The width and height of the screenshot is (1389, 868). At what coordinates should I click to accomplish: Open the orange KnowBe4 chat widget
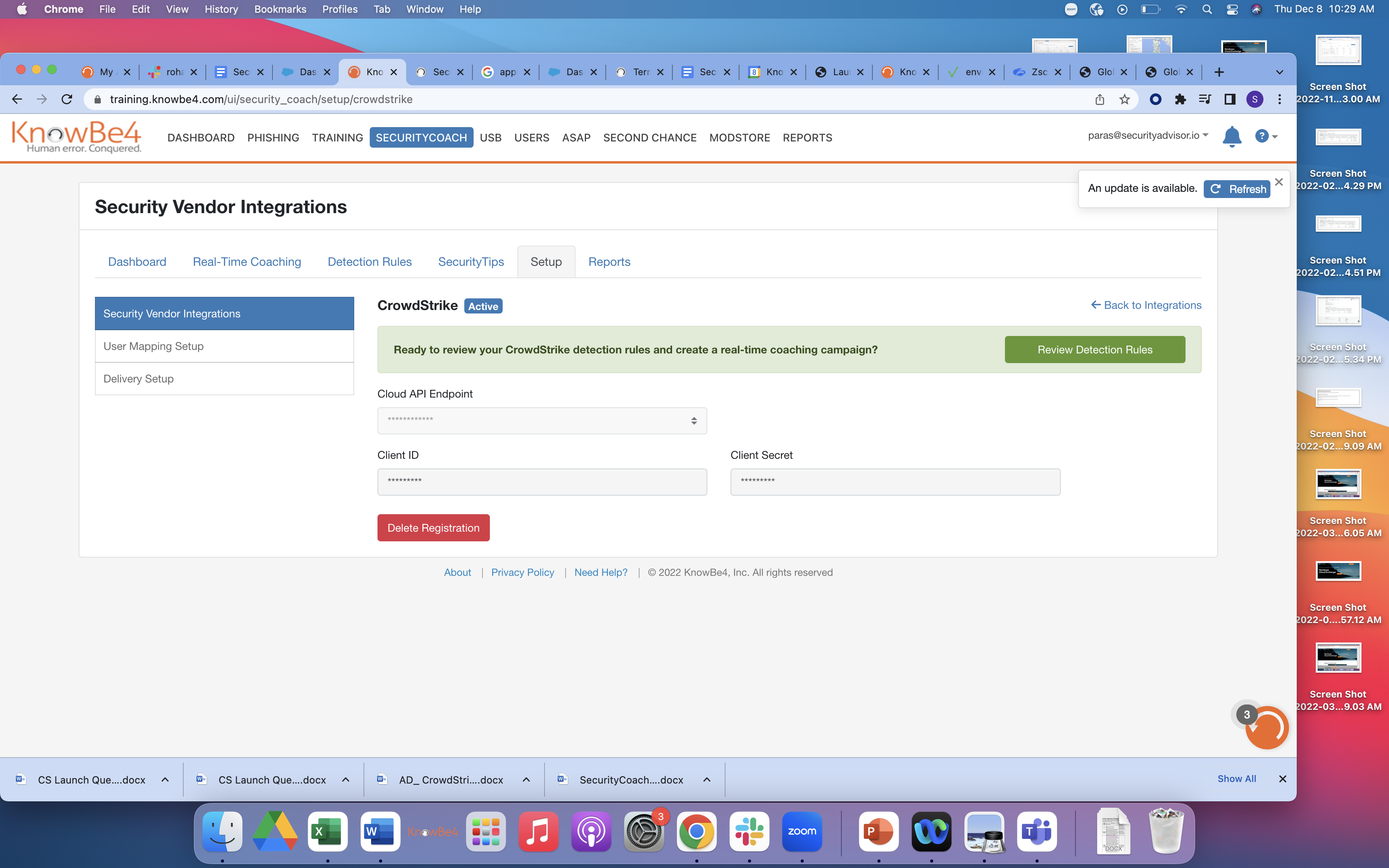coord(1267,727)
